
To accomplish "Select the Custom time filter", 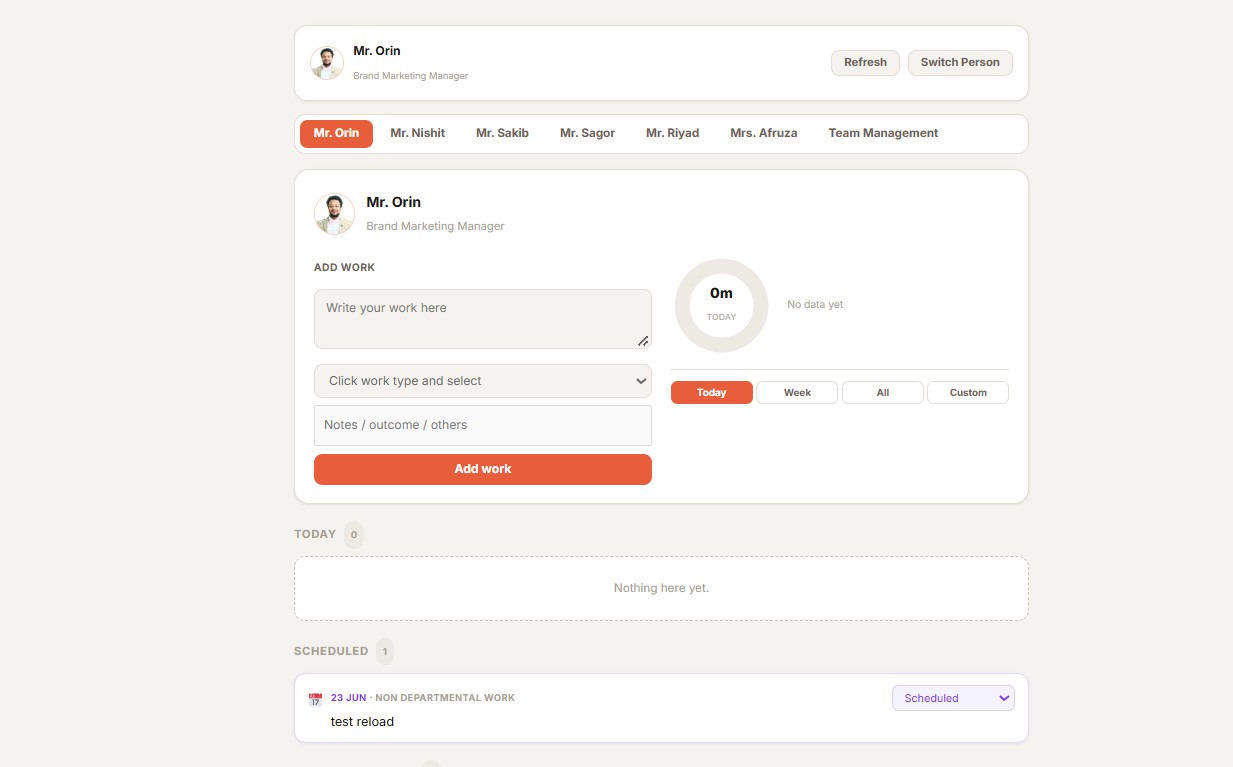I will 968,393.
